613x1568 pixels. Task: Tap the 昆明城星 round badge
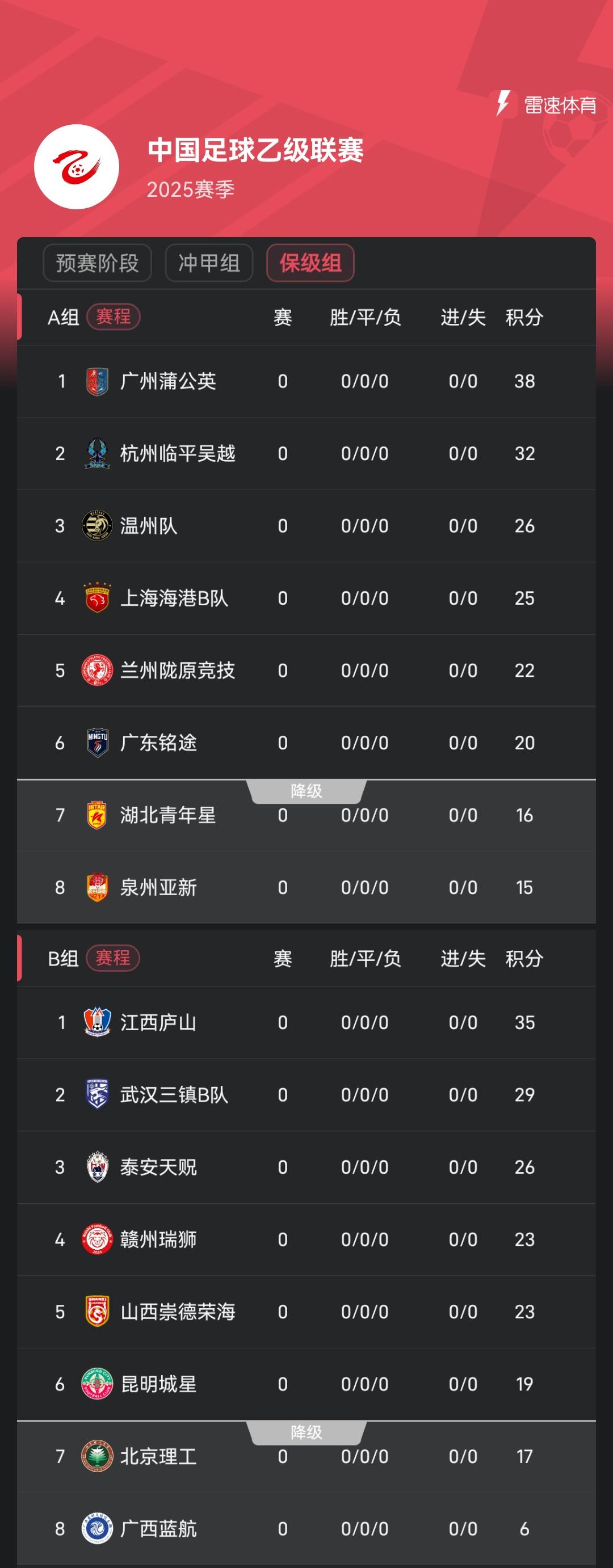[x=98, y=1384]
